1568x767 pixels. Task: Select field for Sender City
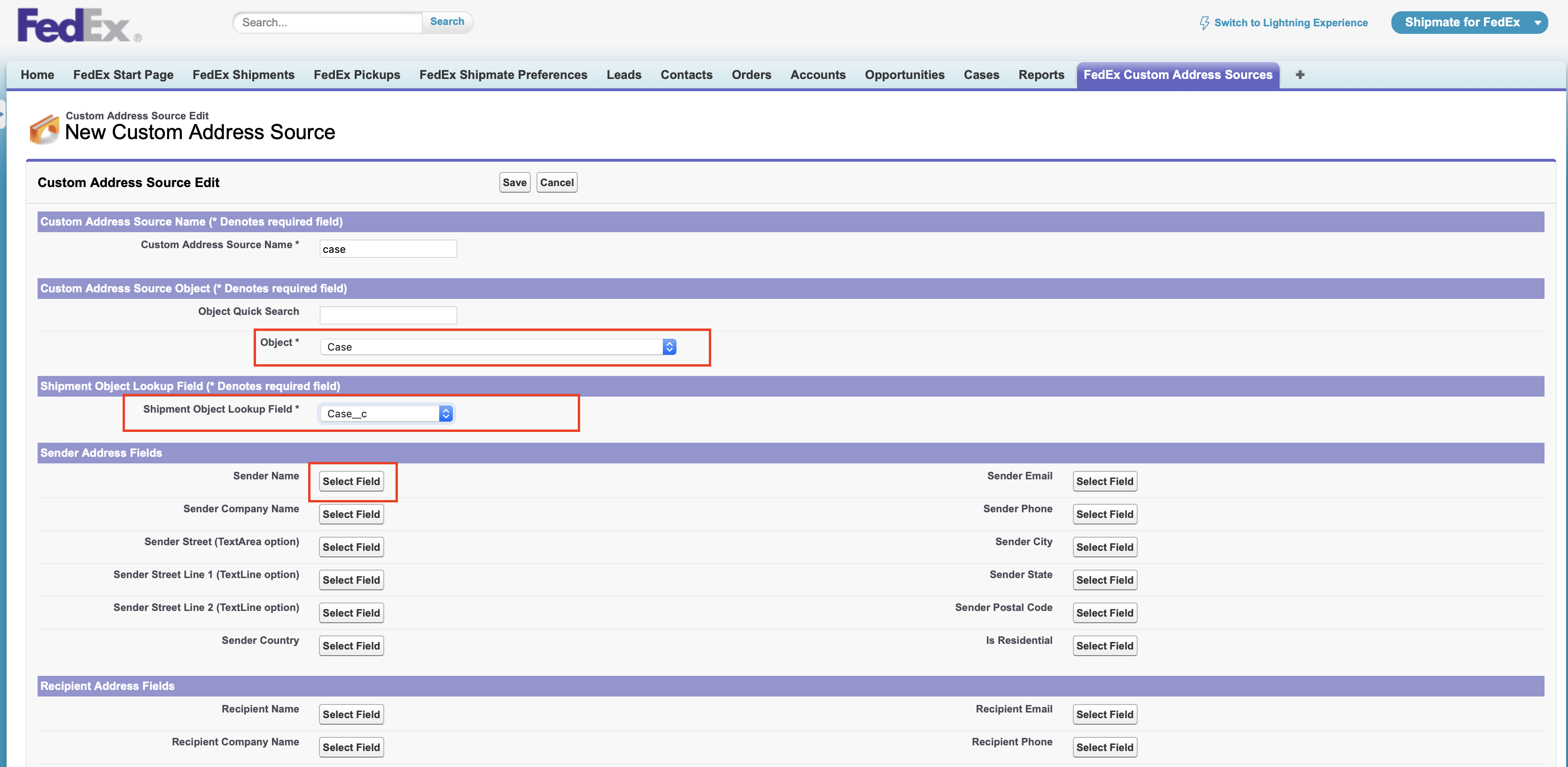[1105, 547]
